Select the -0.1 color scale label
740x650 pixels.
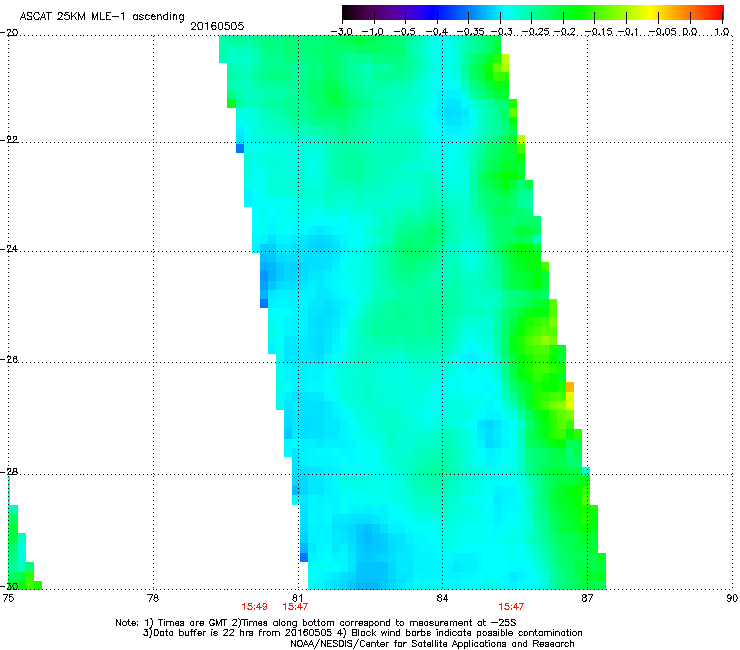[628, 32]
